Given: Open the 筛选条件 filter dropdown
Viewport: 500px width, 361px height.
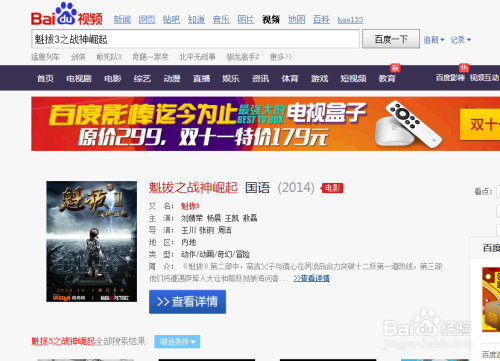Looking at the screenshot, I should pos(177,342).
